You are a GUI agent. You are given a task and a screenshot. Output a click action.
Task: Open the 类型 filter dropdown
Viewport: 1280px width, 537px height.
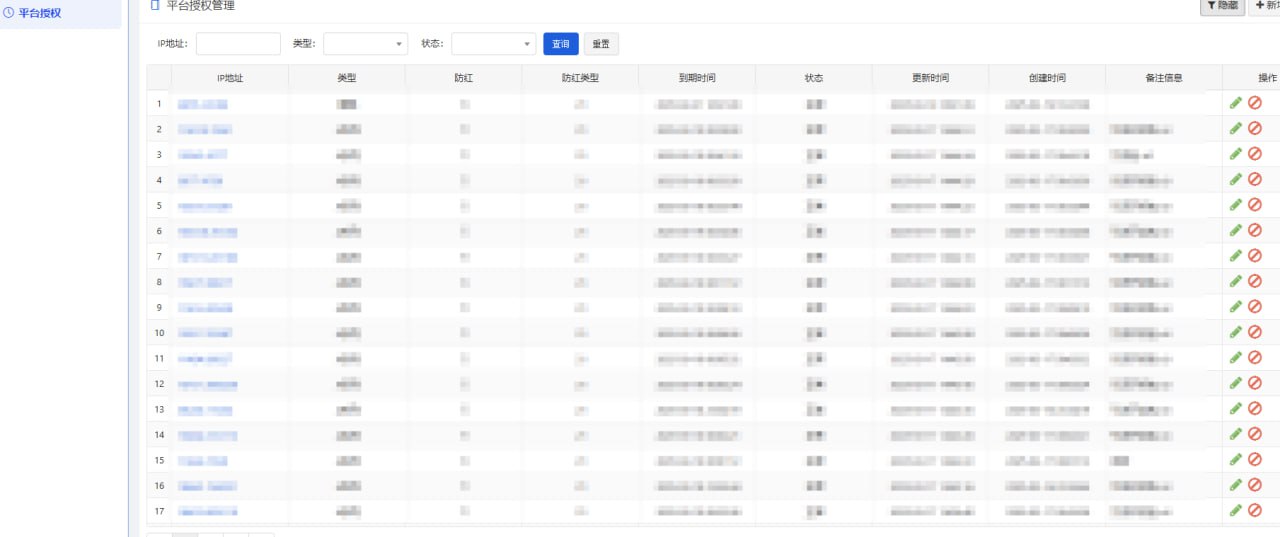point(365,44)
